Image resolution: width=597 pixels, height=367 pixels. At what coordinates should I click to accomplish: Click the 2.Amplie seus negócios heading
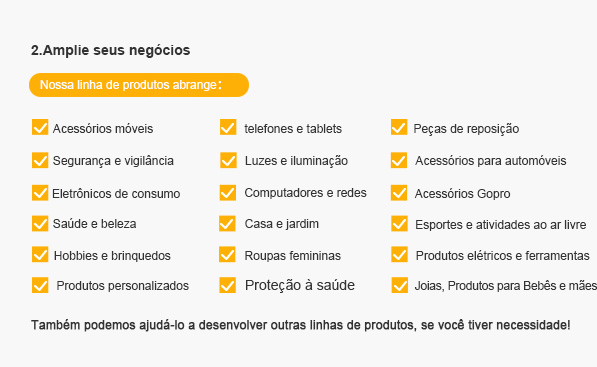[110, 50]
